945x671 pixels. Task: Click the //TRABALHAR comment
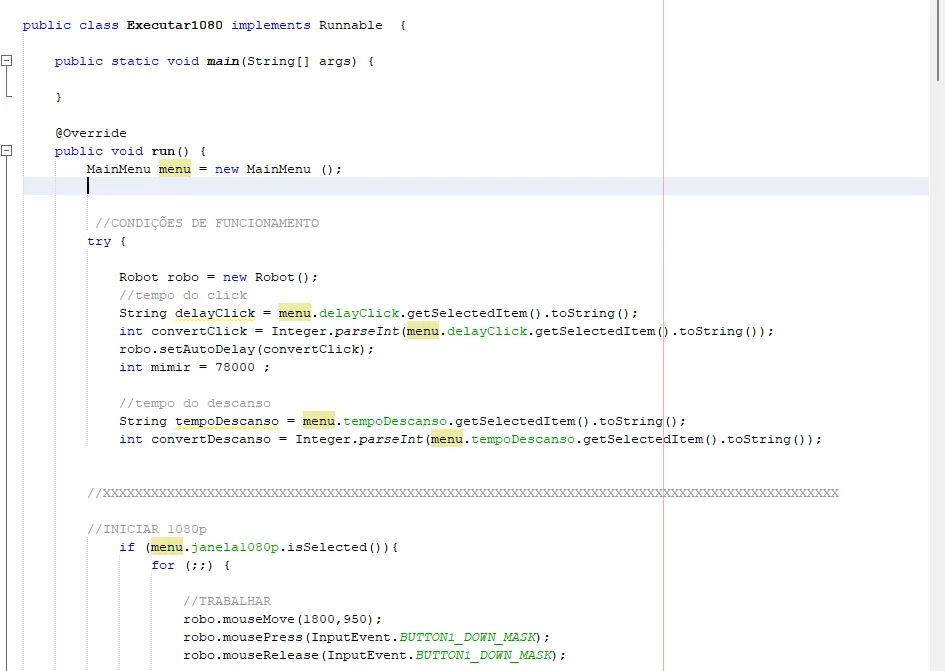point(227,601)
